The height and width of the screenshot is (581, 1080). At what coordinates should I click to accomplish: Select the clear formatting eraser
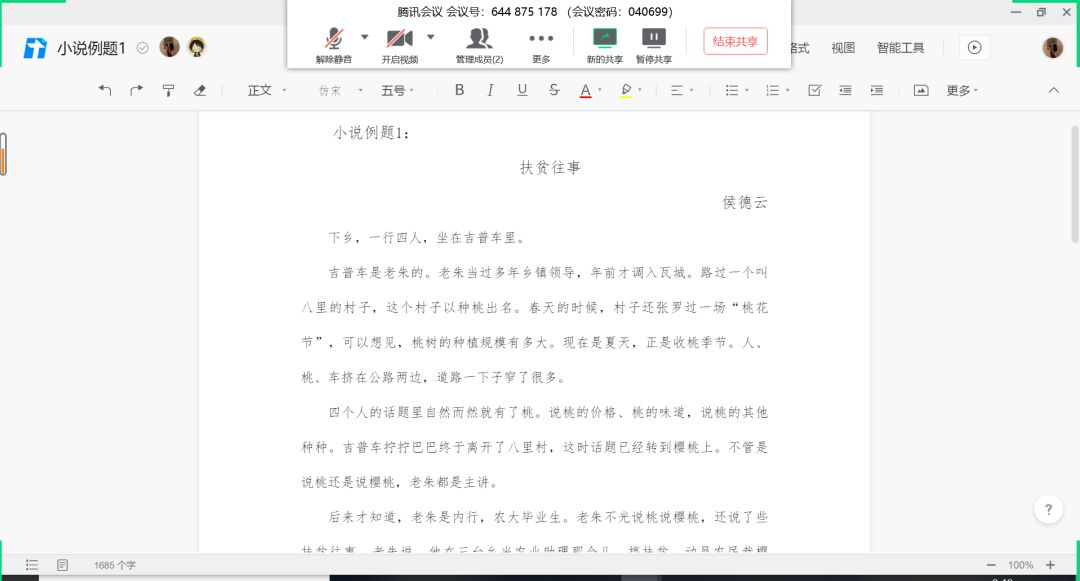click(x=199, y=90)
